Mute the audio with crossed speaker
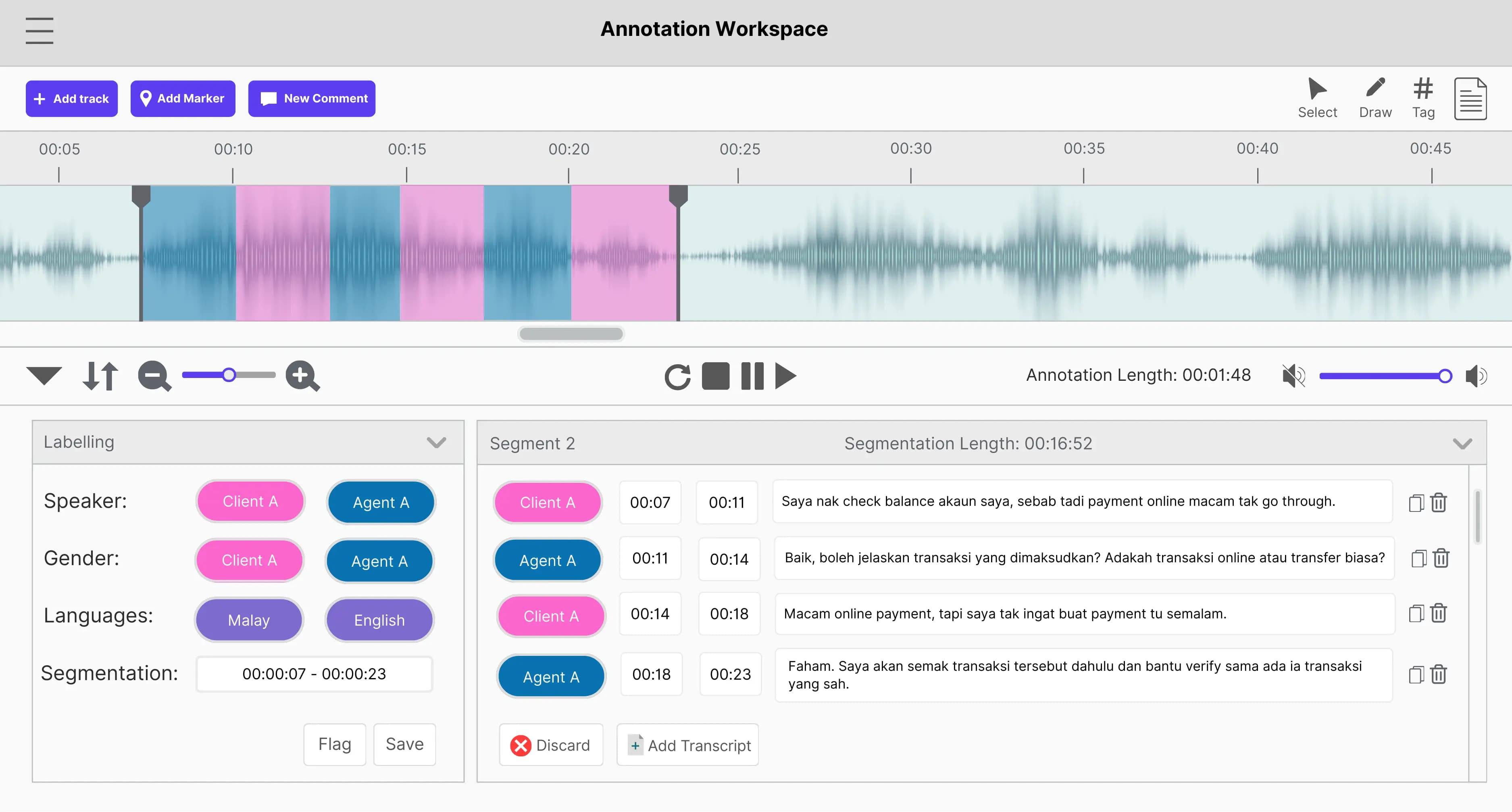This screenshot has width=1512, height=812. [1293, 376]
